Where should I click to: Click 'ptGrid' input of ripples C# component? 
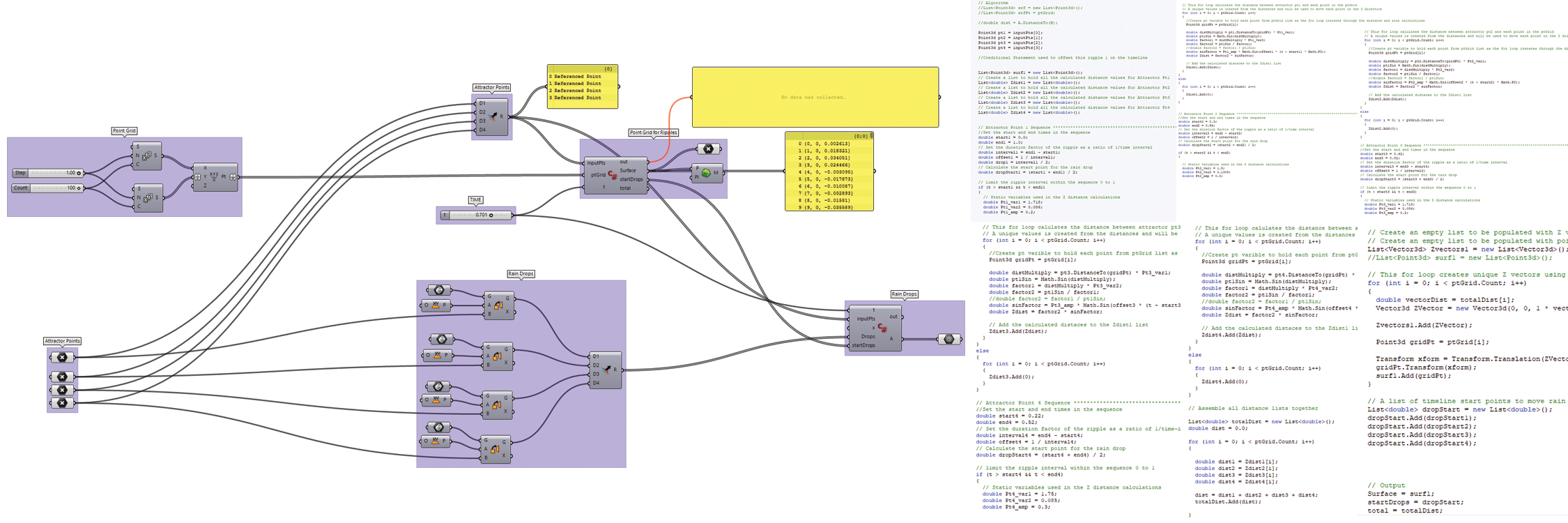[598, 175]
